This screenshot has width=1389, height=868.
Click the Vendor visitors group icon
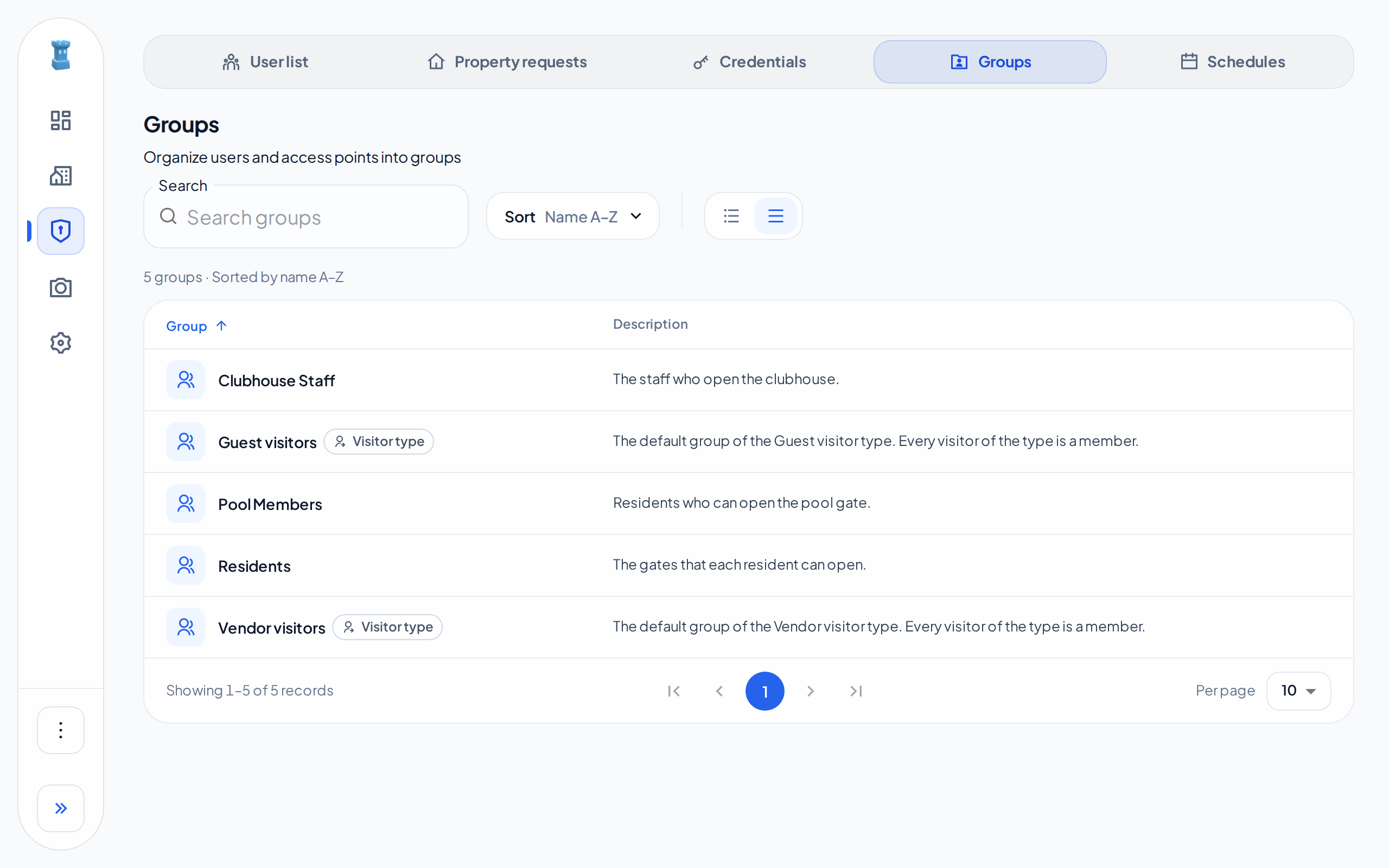[186, 627]
